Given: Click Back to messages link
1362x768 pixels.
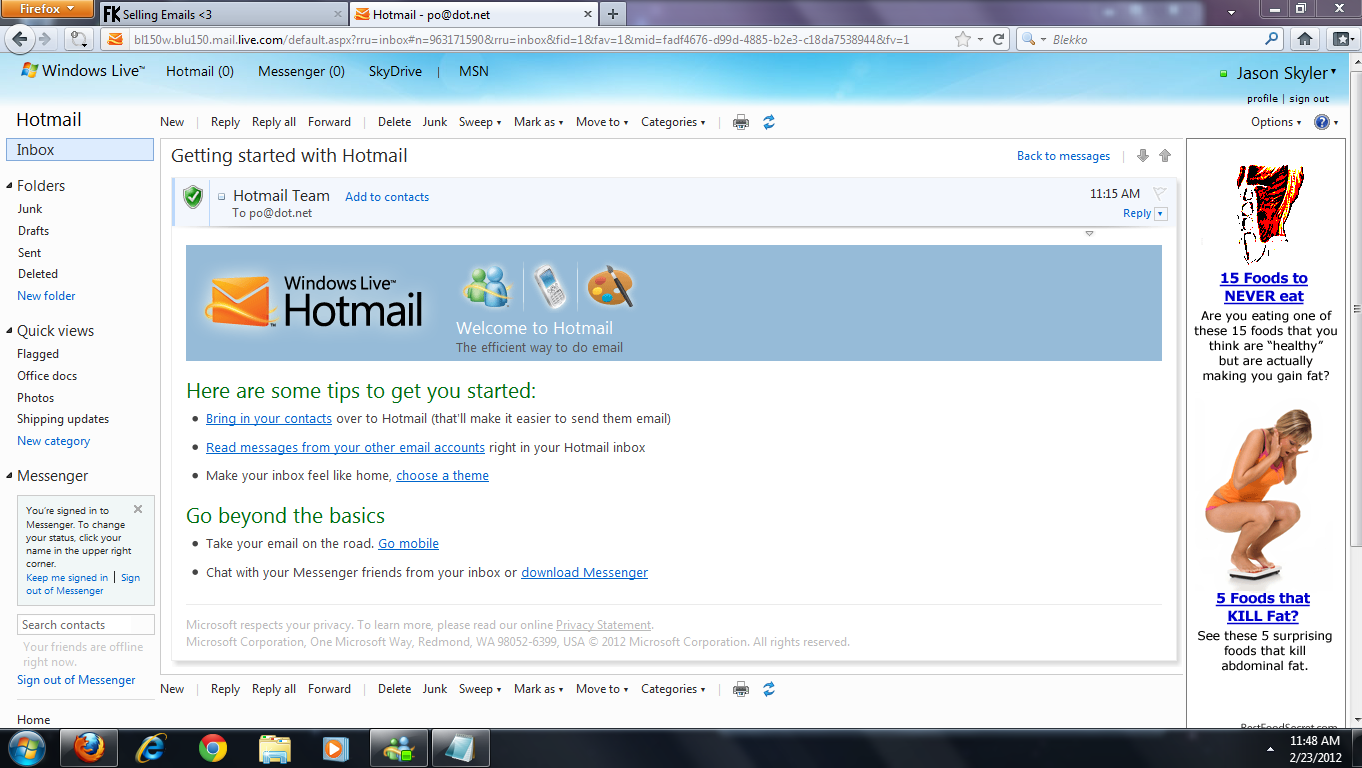Looking at the screenshot, I should click(1063, 156).
